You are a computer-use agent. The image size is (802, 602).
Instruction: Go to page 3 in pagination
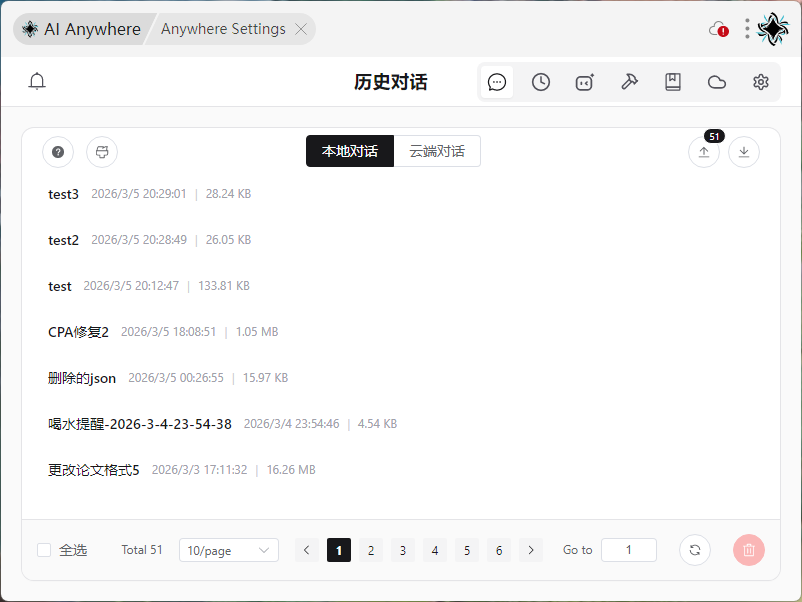click(403, 550)
